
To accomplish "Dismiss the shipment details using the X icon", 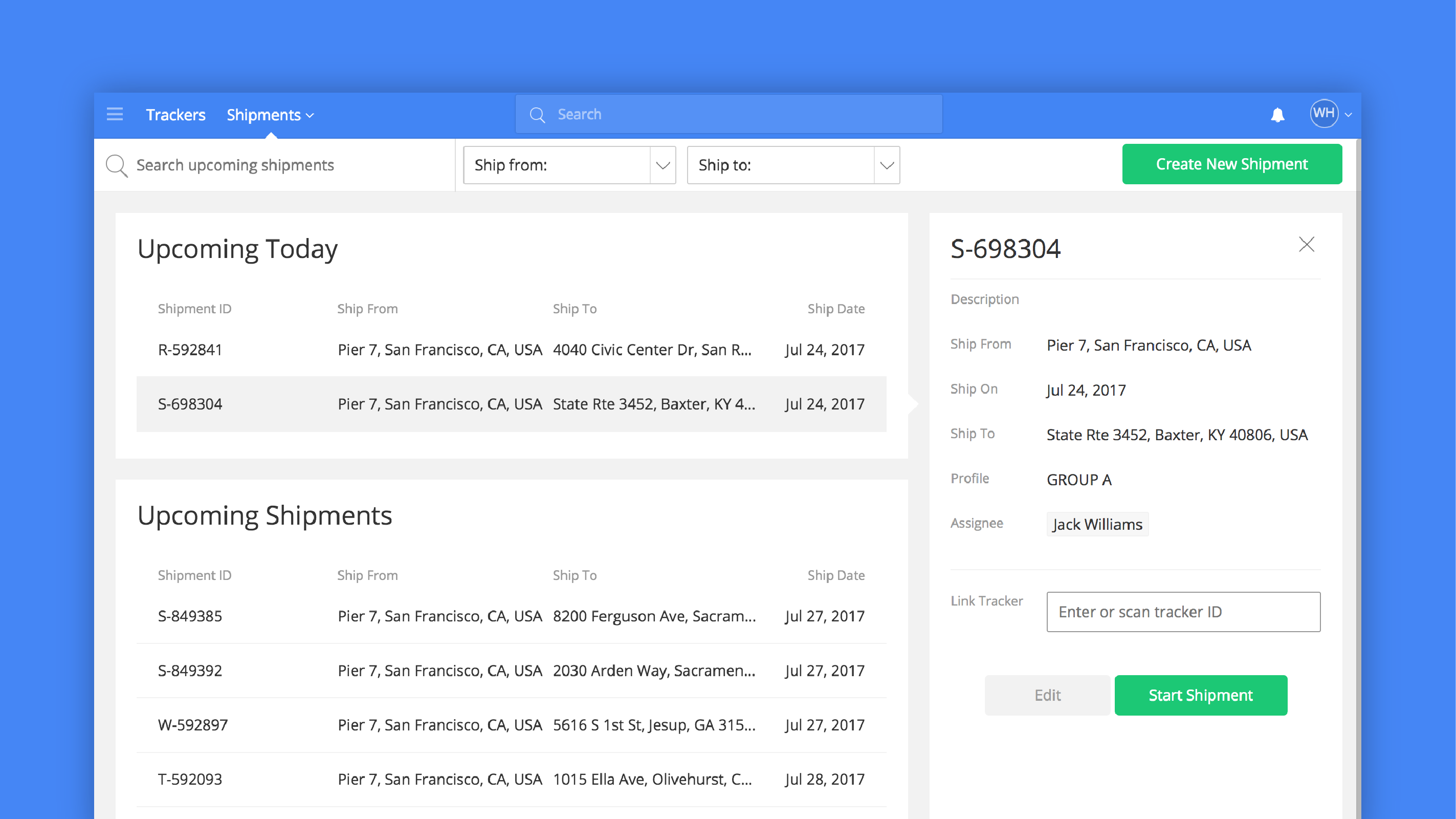I will coord(1307,244).
